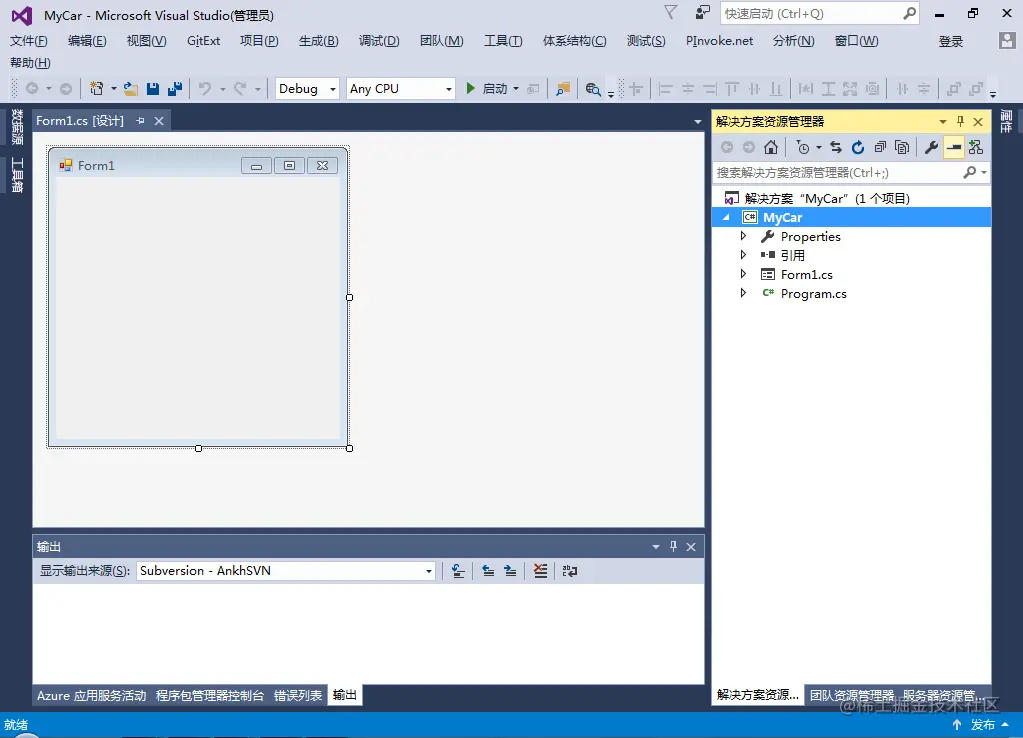Viewport: 1023px width, 738px height.
Task: Open the New Project icon's dropdown arrow
Action: 114,89
